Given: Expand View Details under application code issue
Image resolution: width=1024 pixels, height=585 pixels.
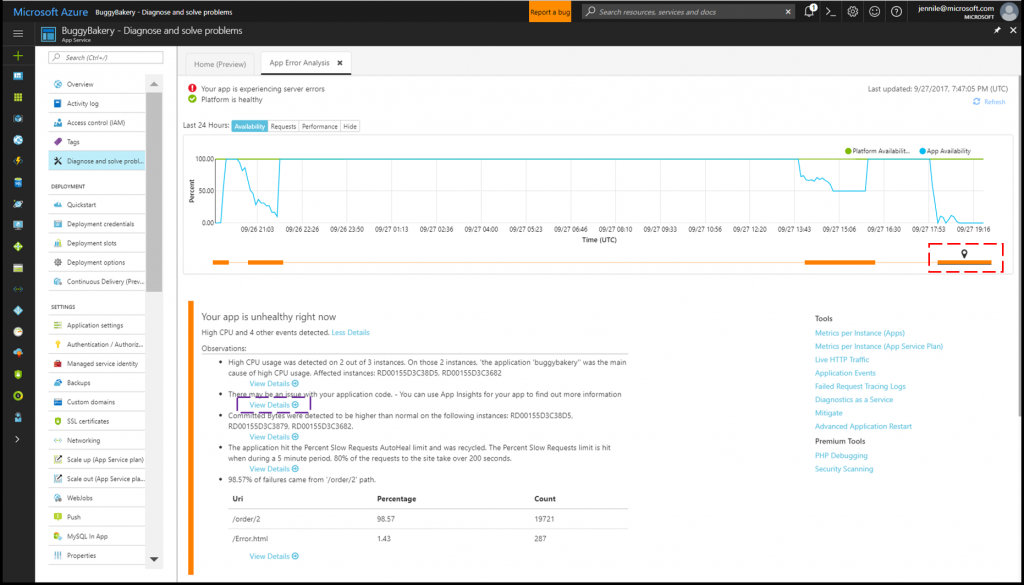Looking at the screenshot, I should tap(273, 405).
